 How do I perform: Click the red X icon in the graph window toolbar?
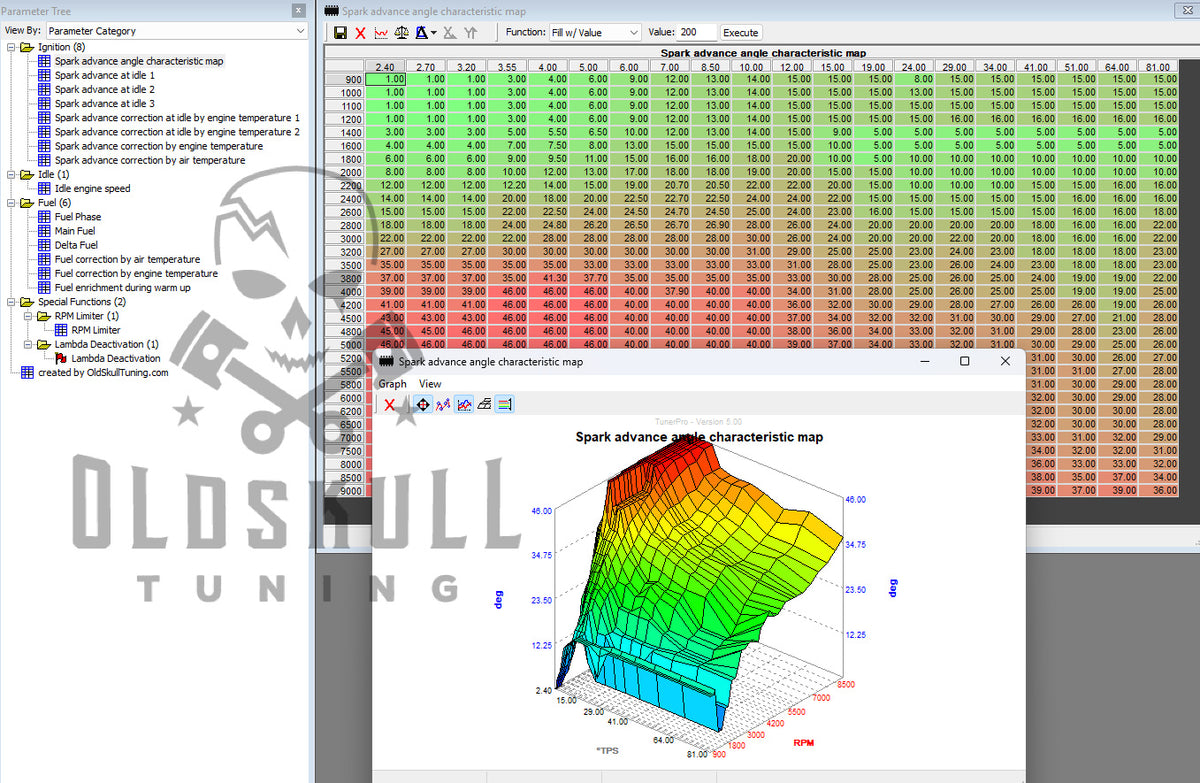(390, 405)
